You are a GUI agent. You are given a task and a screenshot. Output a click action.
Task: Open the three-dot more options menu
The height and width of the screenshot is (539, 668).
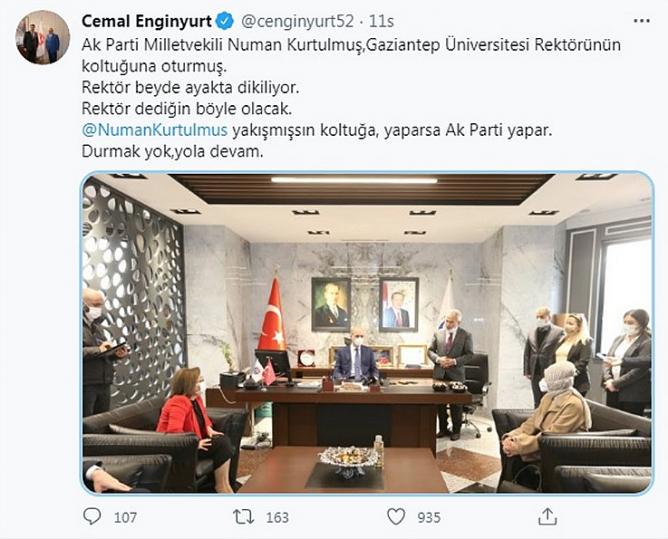[642, 21]
